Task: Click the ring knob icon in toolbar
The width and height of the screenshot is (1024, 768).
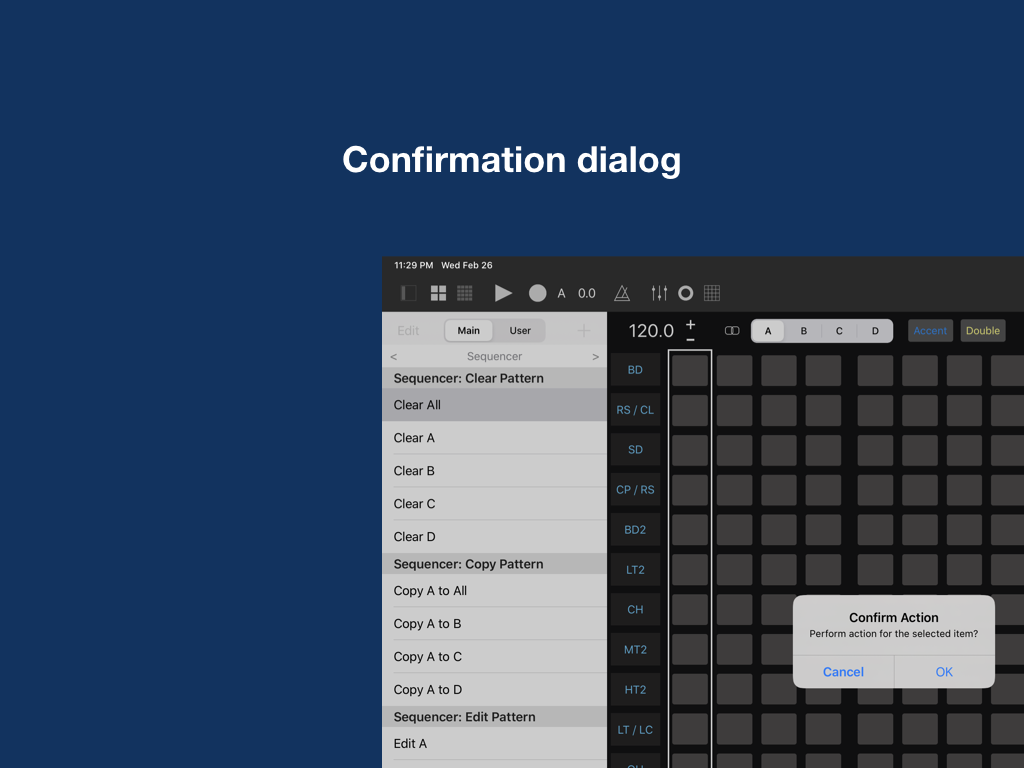Action: 685,293
